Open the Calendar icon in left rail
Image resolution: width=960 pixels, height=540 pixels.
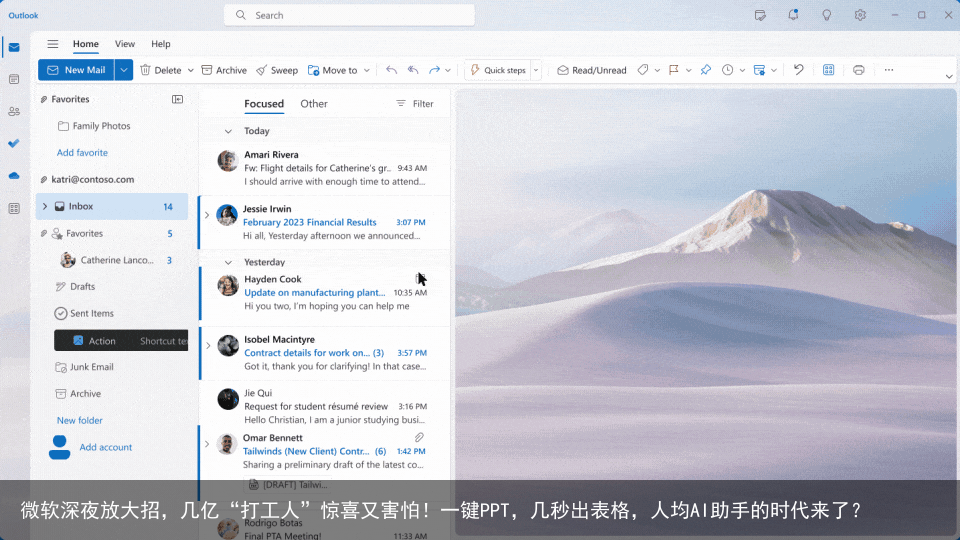pyautogui.click(x=14, y=79)
